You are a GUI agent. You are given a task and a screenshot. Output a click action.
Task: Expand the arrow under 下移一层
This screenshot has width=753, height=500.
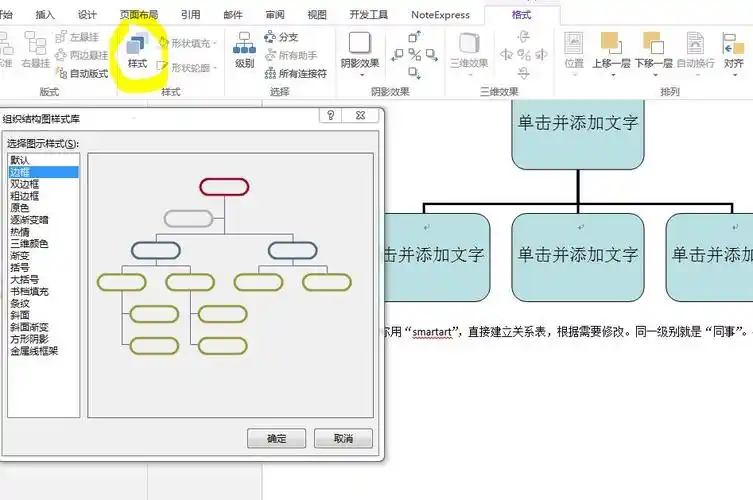pyautogui.click(x=654, y=75)
